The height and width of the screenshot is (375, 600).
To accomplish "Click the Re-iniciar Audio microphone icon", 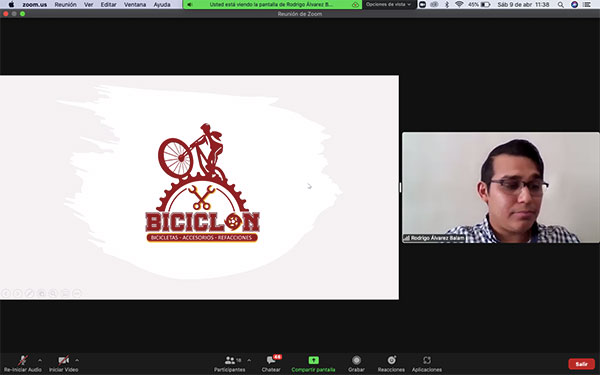I will tap(23, 360).
